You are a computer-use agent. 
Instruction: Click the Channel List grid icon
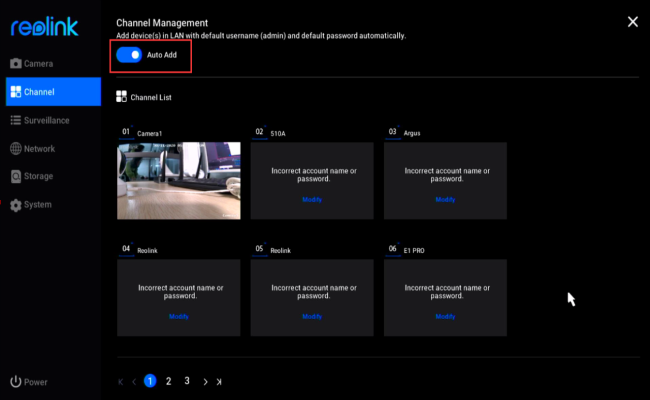pos(122,97)
